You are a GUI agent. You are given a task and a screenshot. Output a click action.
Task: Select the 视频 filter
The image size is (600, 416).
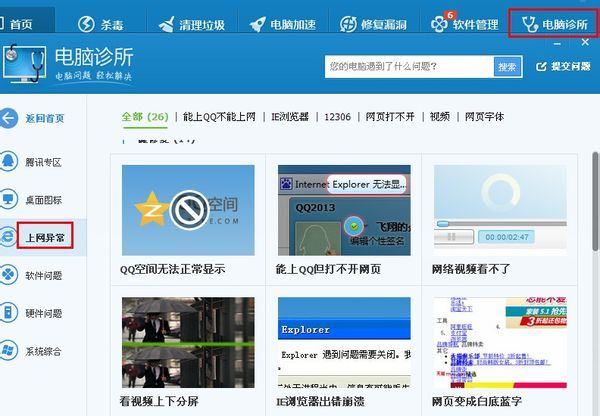tap(440, 117)
